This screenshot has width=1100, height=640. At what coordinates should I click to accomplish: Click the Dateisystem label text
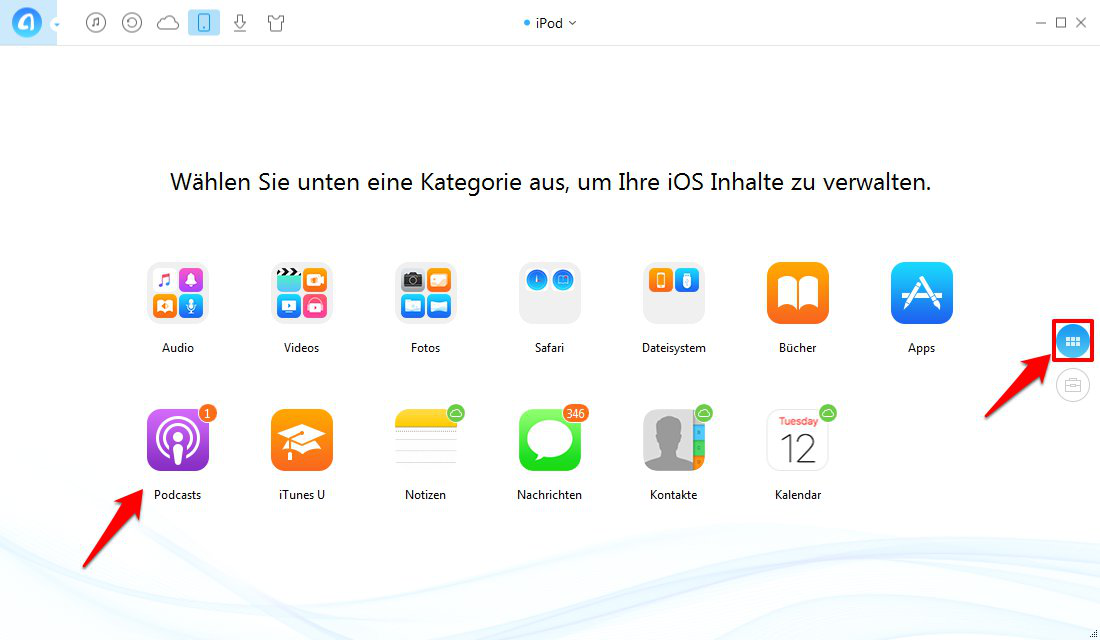[673, 348]
